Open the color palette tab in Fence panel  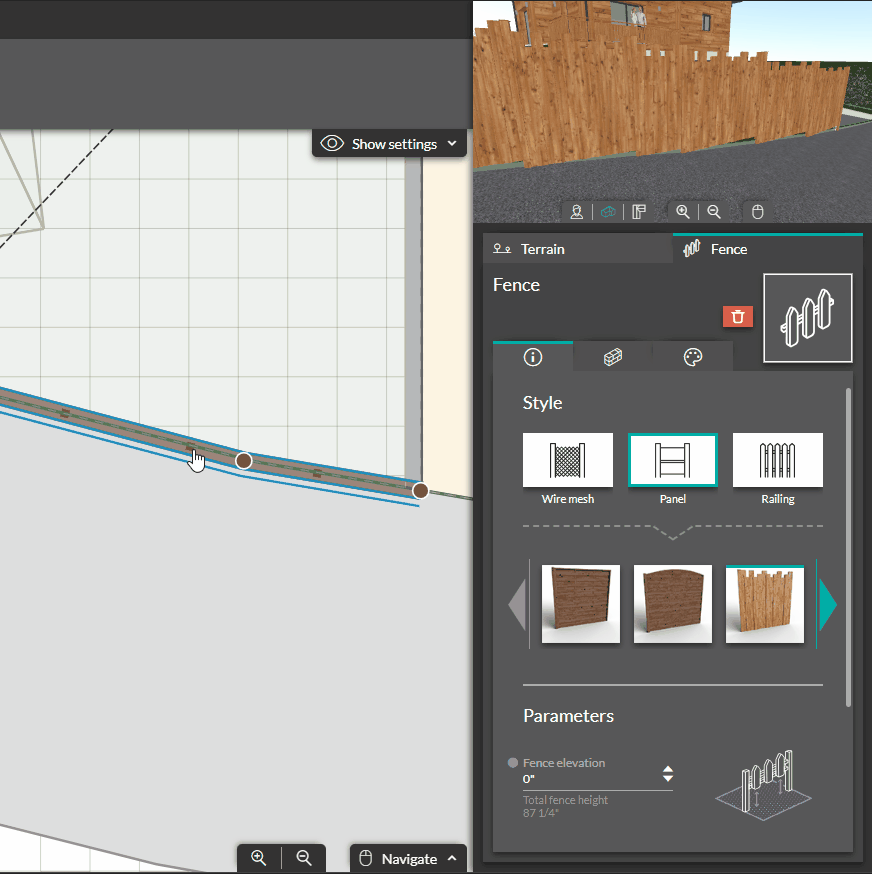coord(692,356)
